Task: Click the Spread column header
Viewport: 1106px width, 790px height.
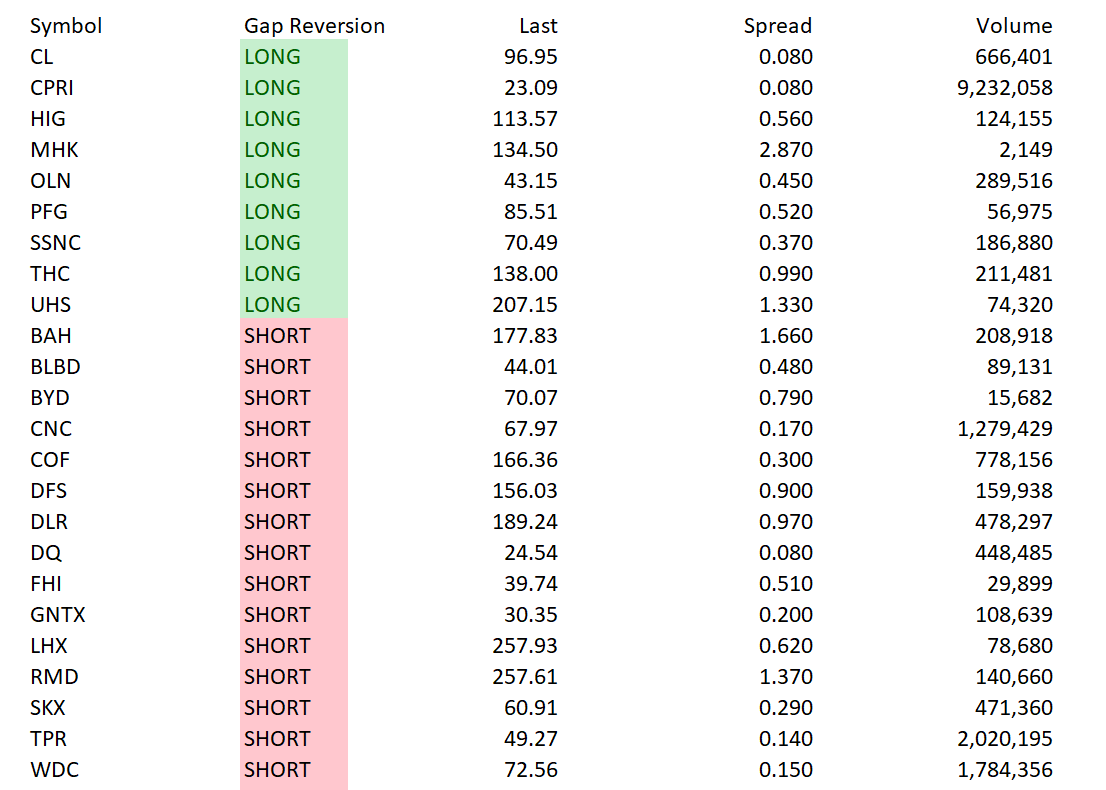Action: coord(777,26)
